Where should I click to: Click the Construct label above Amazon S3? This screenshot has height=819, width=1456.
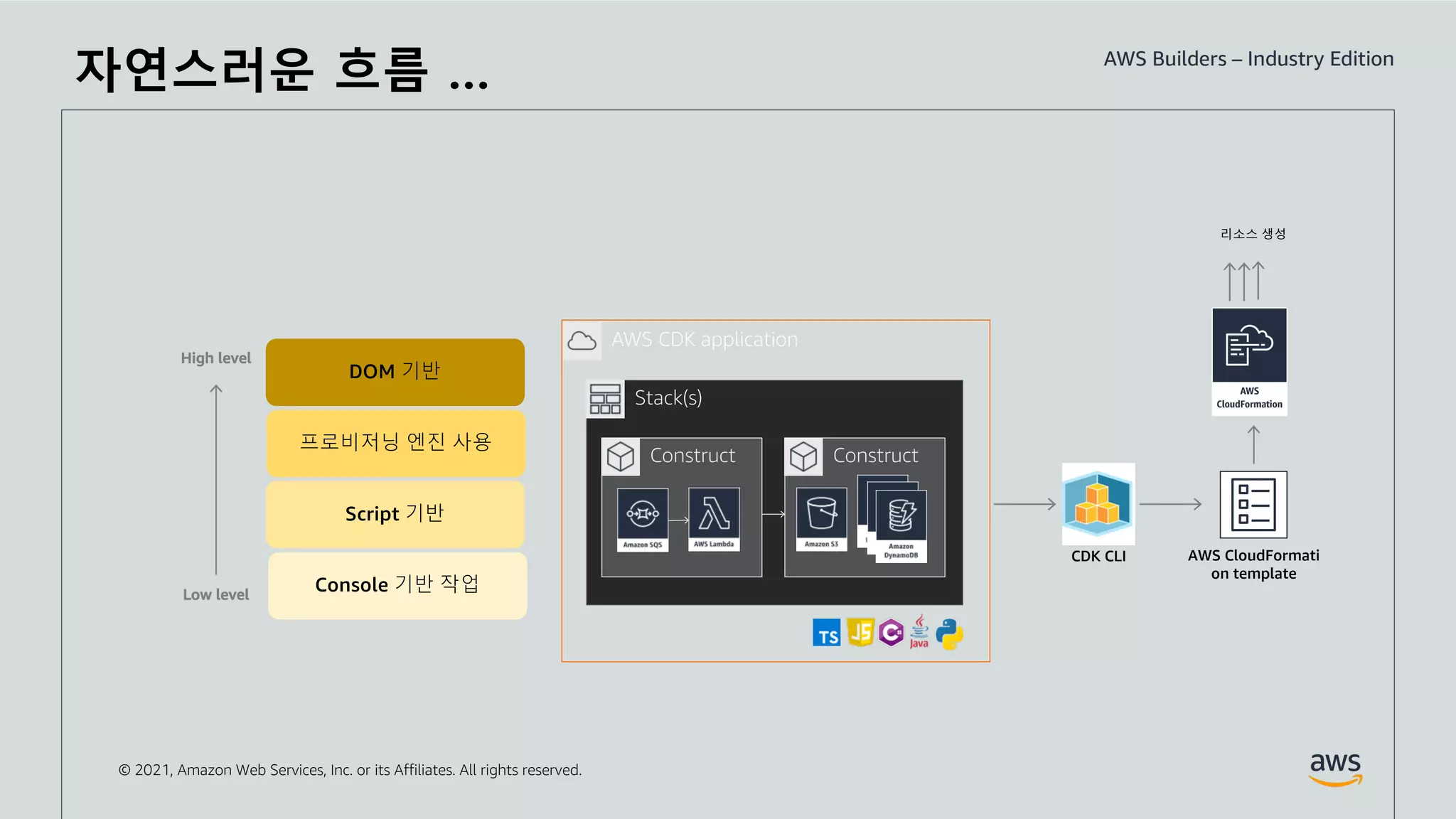(875, 456)
